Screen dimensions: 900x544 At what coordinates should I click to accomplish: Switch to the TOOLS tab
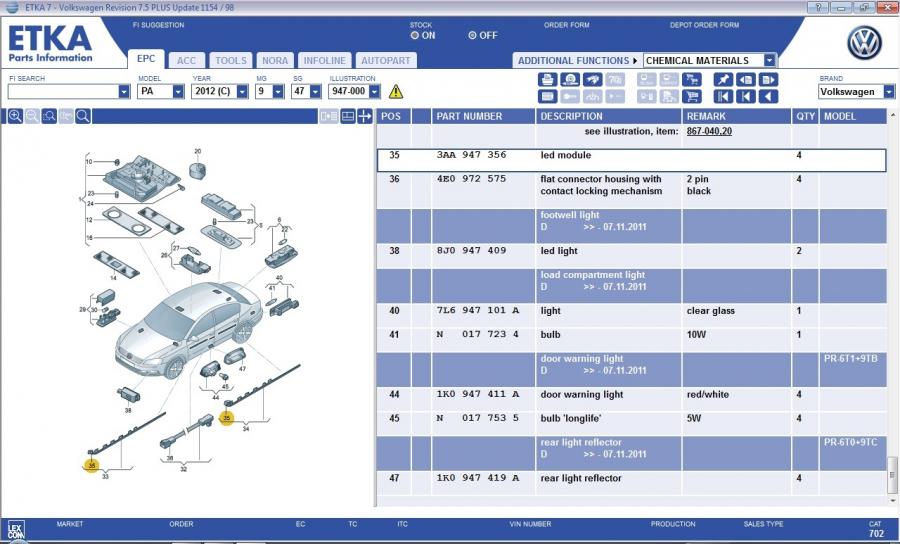[x=230, y=60]
